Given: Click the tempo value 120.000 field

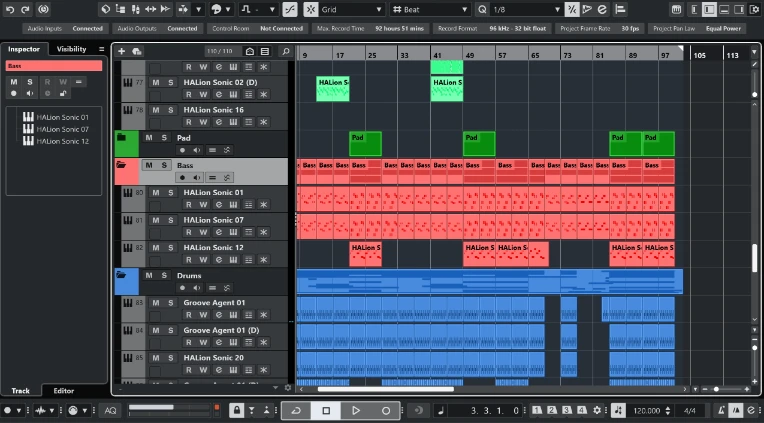Looking at the screenshot, I should (x=647, y=410).
